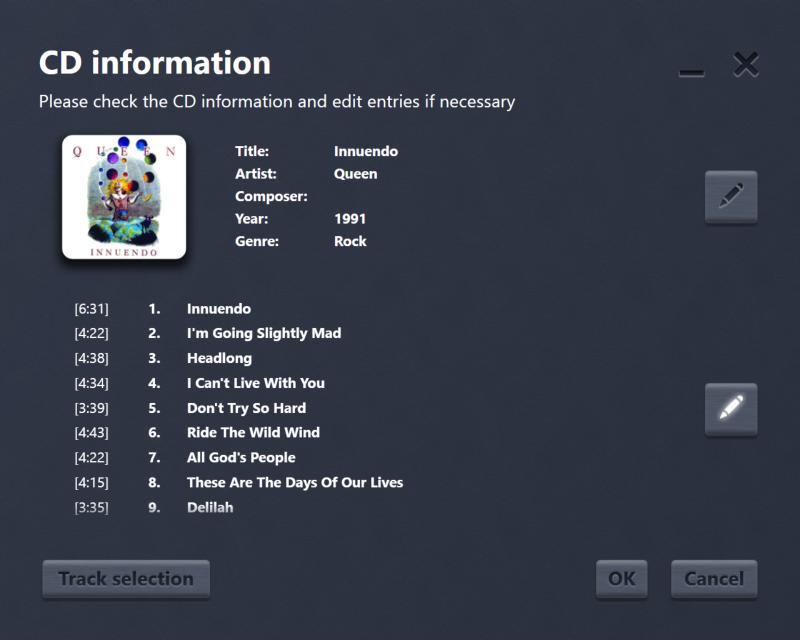
Task: Click the Innuendo album cover artwork
Action: coord(124,197)
